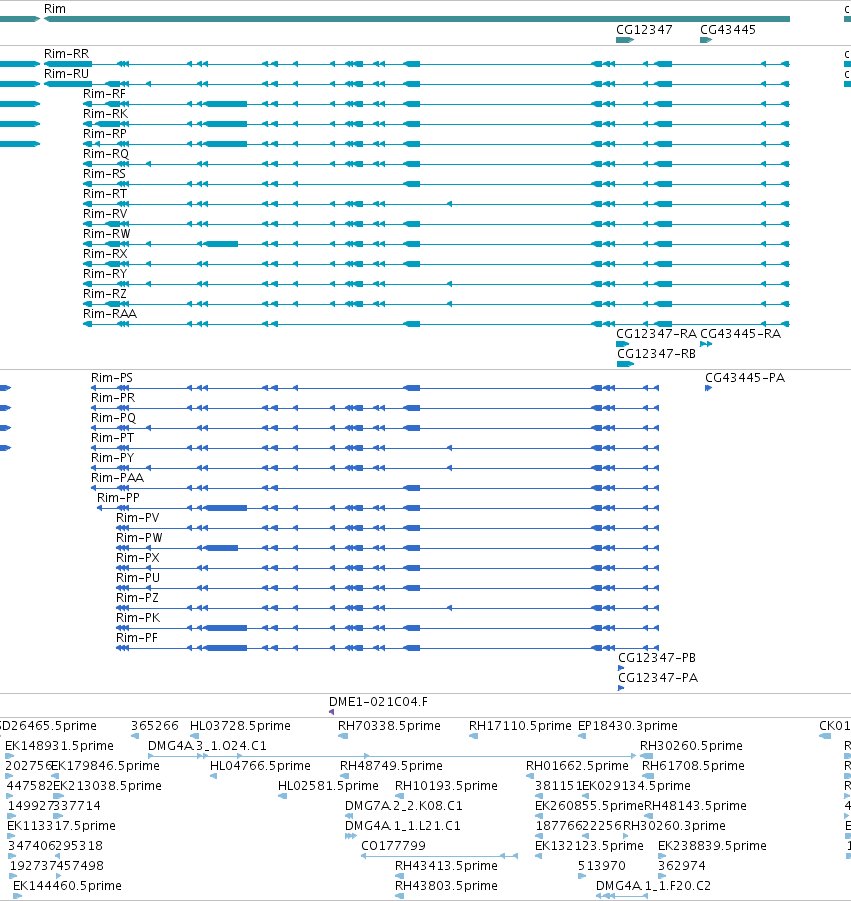Select the Rim-PAA protein label
851x901 pixels.
[117, 478]
